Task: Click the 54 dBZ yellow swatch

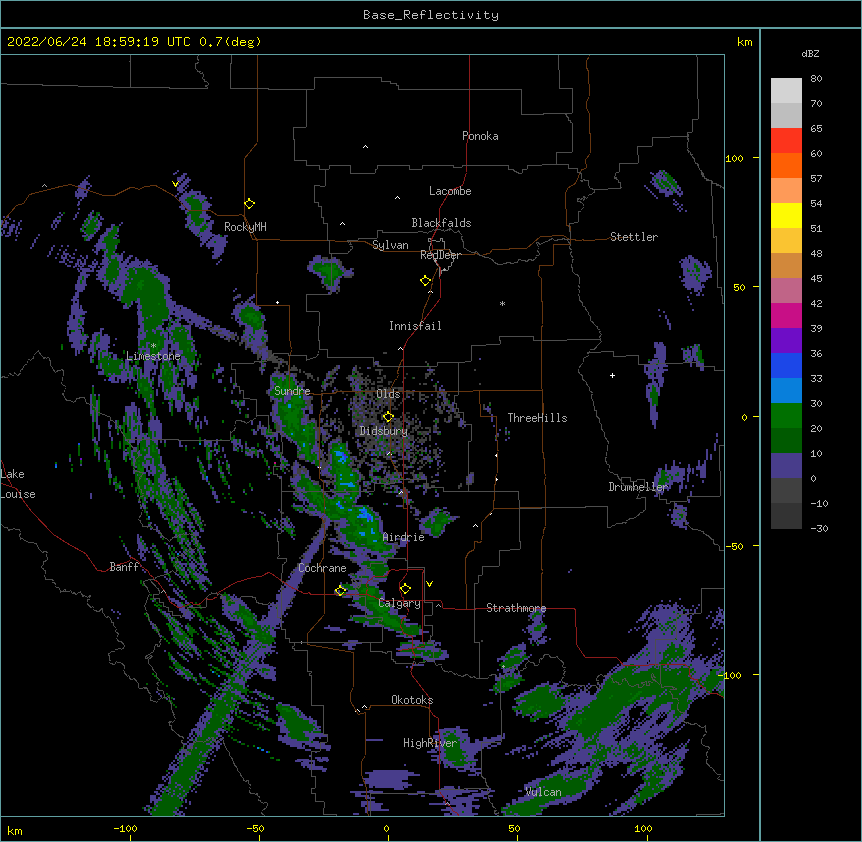Action: (786, 215)
